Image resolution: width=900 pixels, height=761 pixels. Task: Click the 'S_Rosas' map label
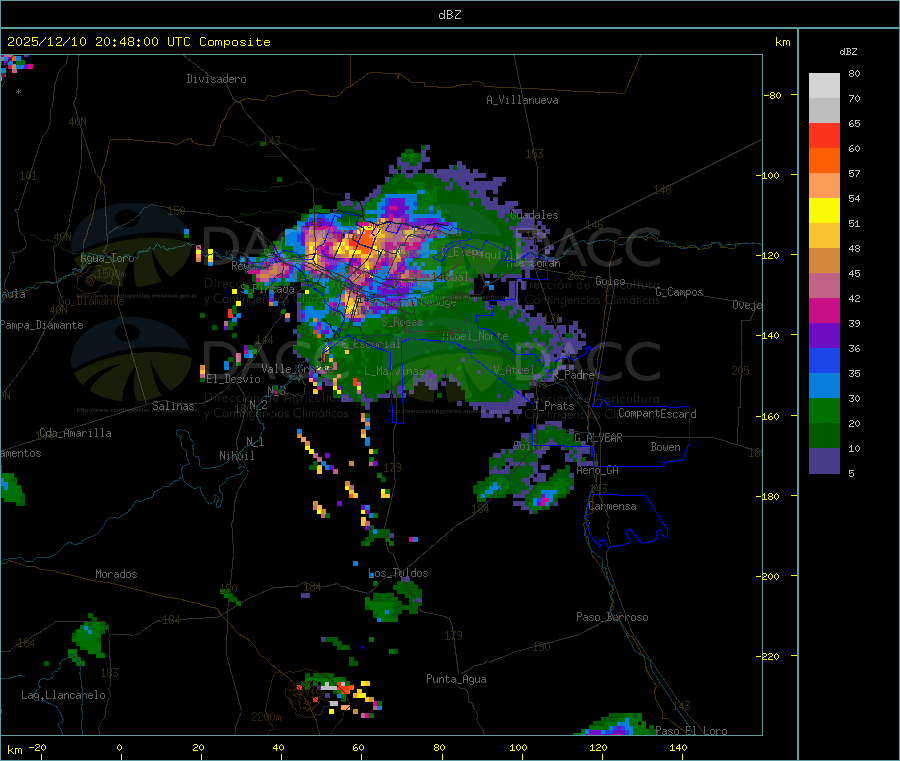pos(402,322)
